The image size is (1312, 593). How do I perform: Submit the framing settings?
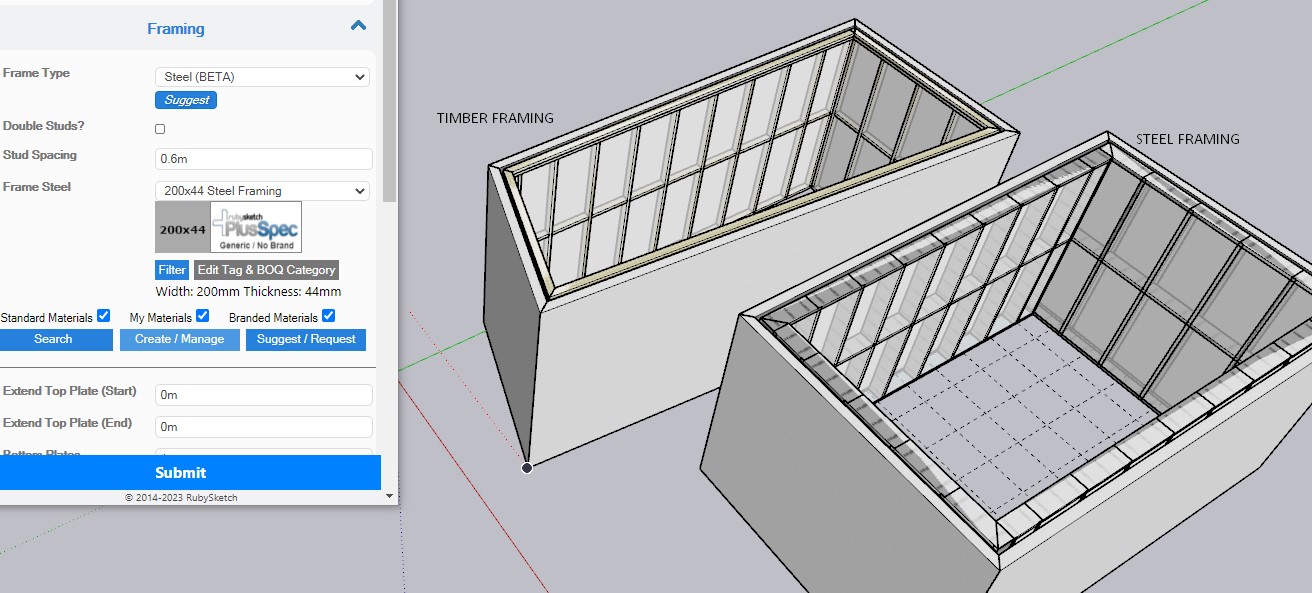pyautogui.click(x=181, y=473)
